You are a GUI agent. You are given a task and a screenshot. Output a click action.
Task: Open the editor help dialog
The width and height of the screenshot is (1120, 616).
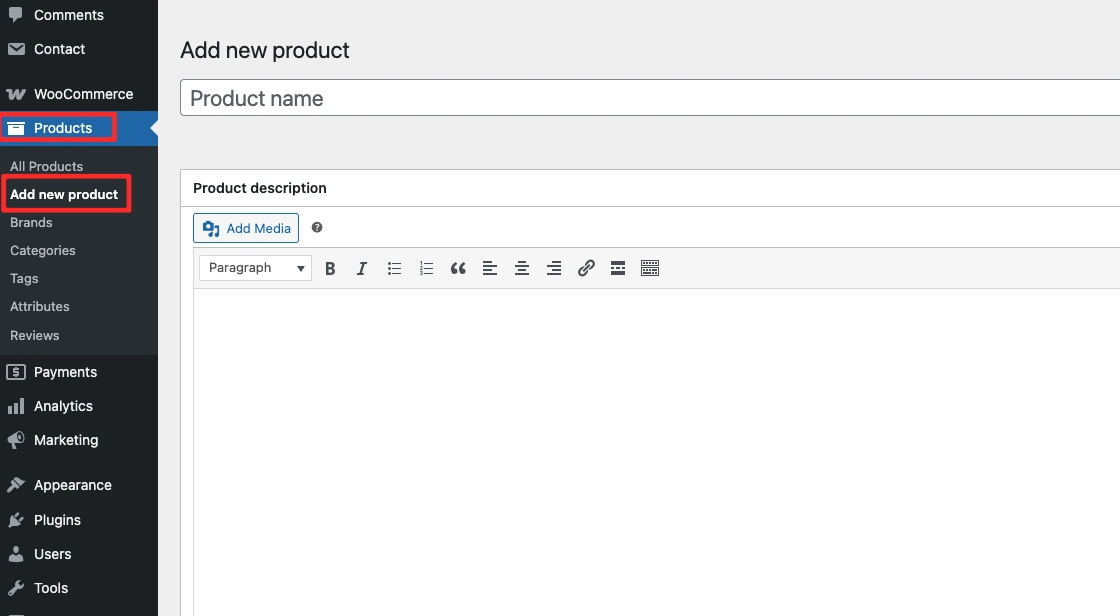[x=317, y=228]
